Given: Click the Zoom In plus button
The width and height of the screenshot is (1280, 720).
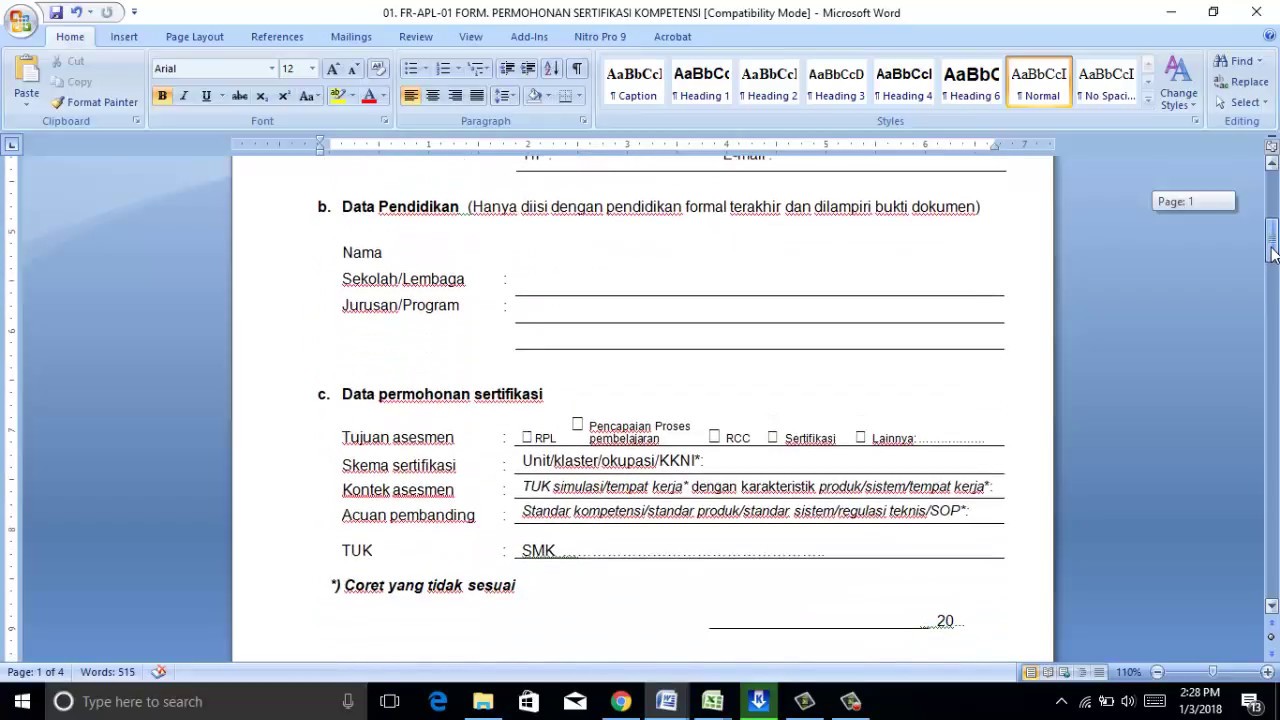Looking at the screenshot, I should tap(1267, 672).
